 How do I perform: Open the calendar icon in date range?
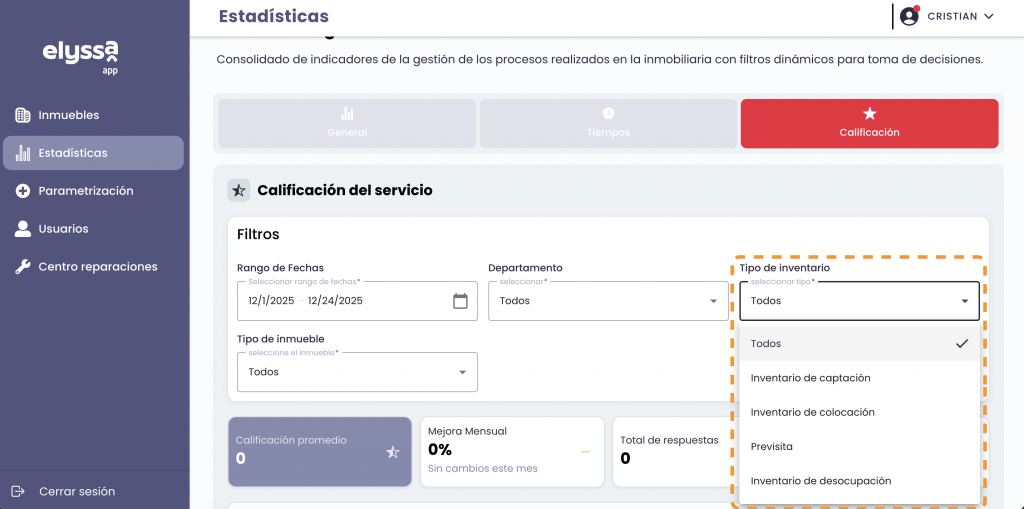tap(460, 301)
